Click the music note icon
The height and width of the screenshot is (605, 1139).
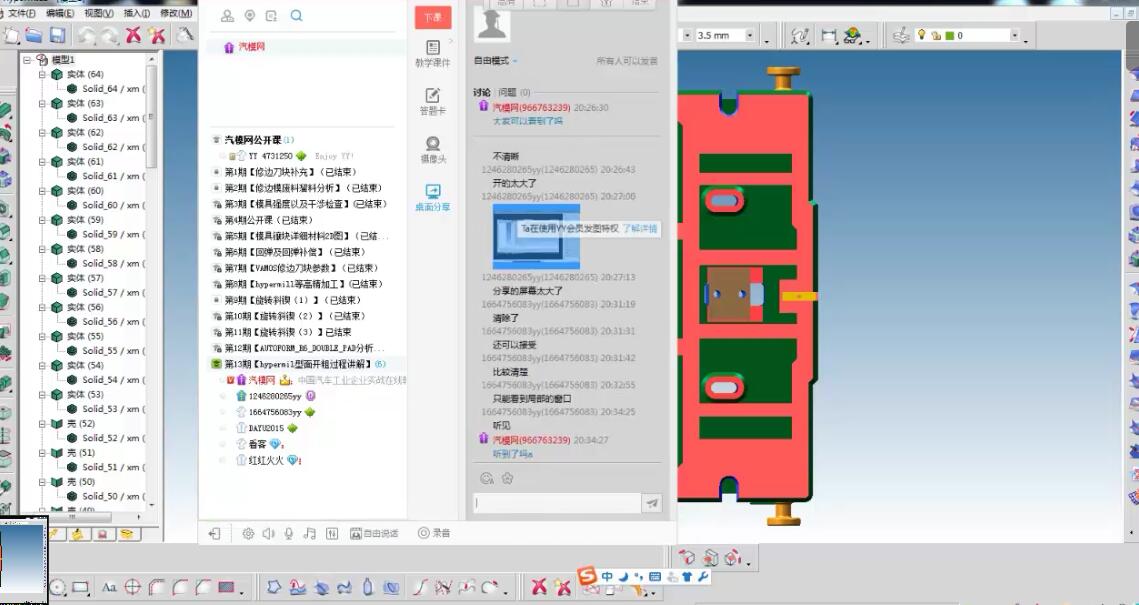pyautogui.click(x=310, y=534)
